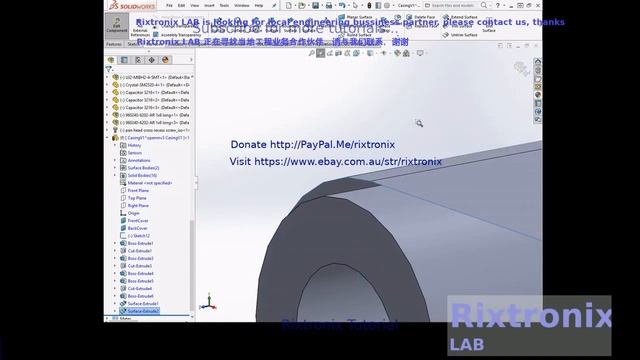Click the Select cursor tool icon
This screenshot has width=640, height=360.
click(x=355, y=6)
